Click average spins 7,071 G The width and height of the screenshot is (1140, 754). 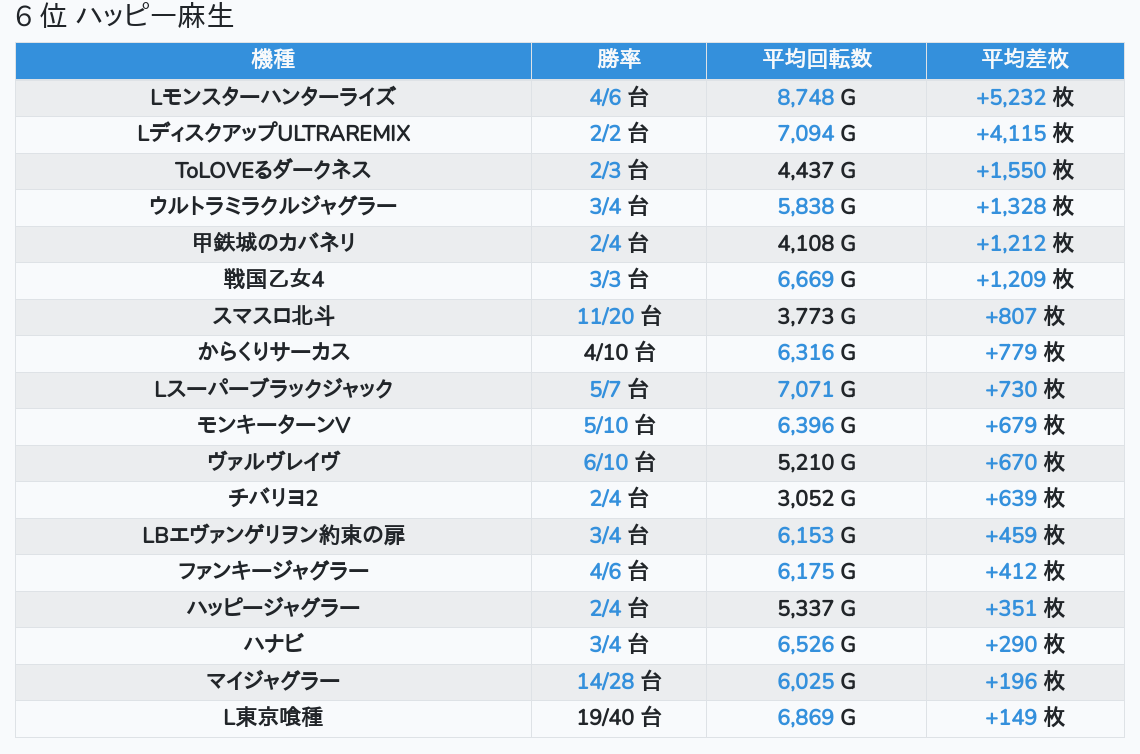tap(816, 389)
